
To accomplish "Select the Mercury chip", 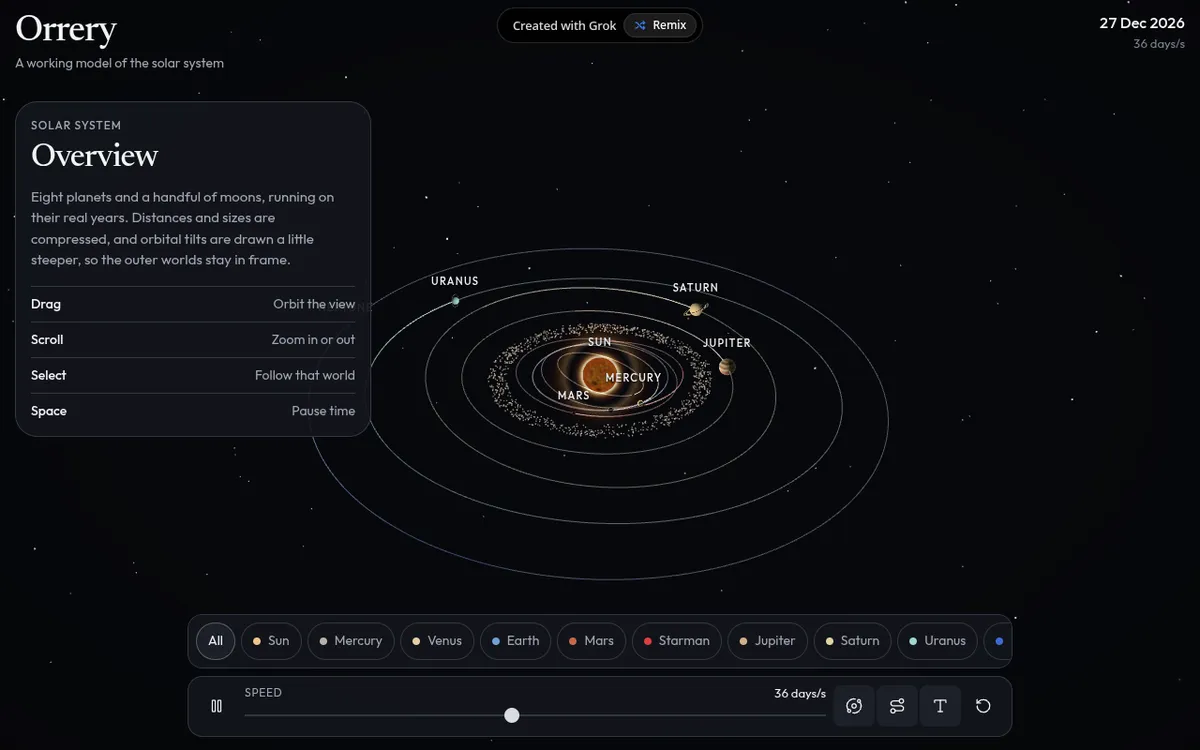I will (x=351, y=641).
